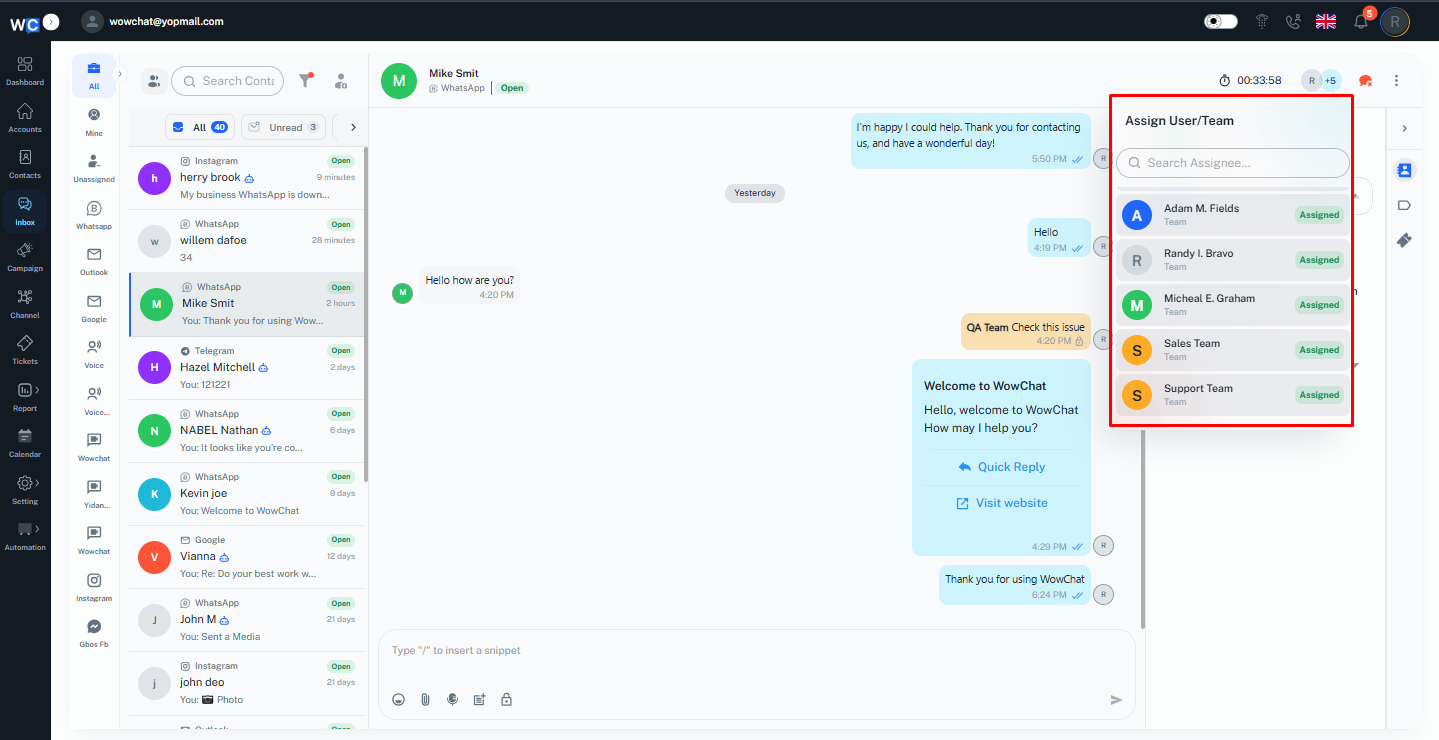This screenshot has height=740, width=1439.
Task: Click the conversation list scrollbar
Action: (366, 313)
